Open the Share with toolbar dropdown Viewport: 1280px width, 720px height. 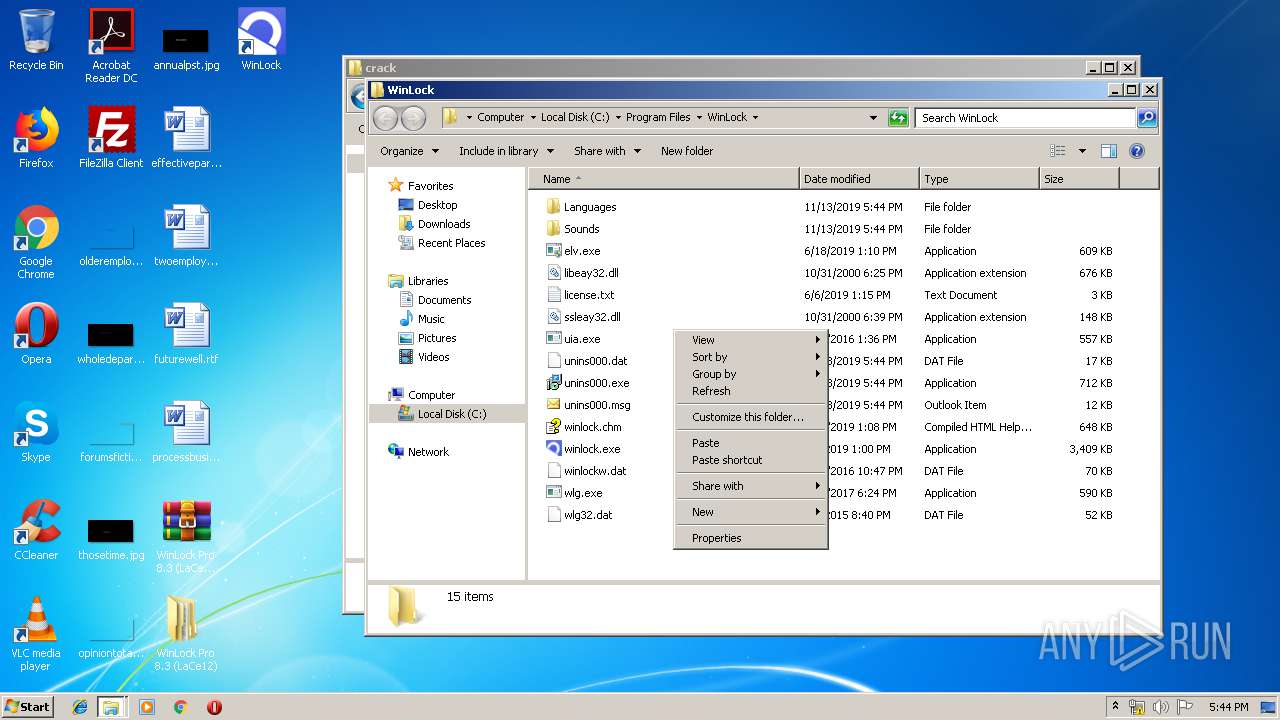tap(607, 151)
